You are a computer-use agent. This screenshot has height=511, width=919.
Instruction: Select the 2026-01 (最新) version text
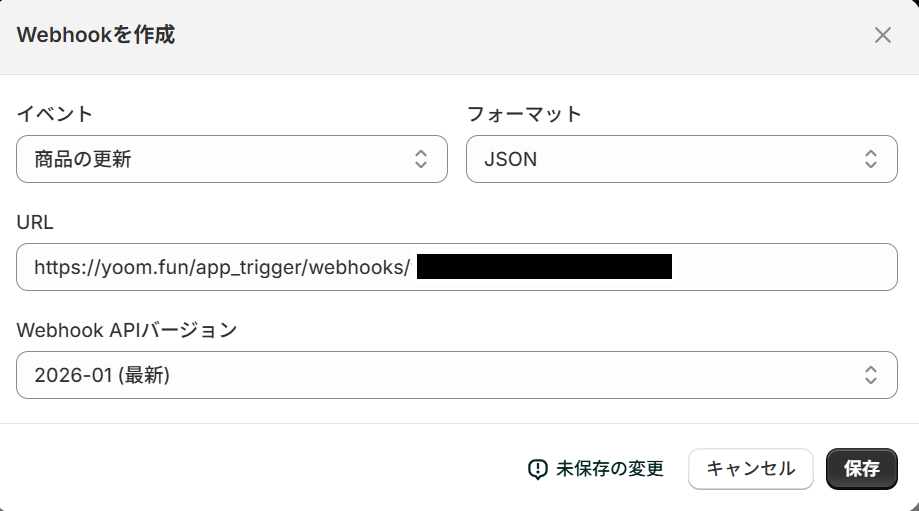pyautogui.click(x=101, y=375)
